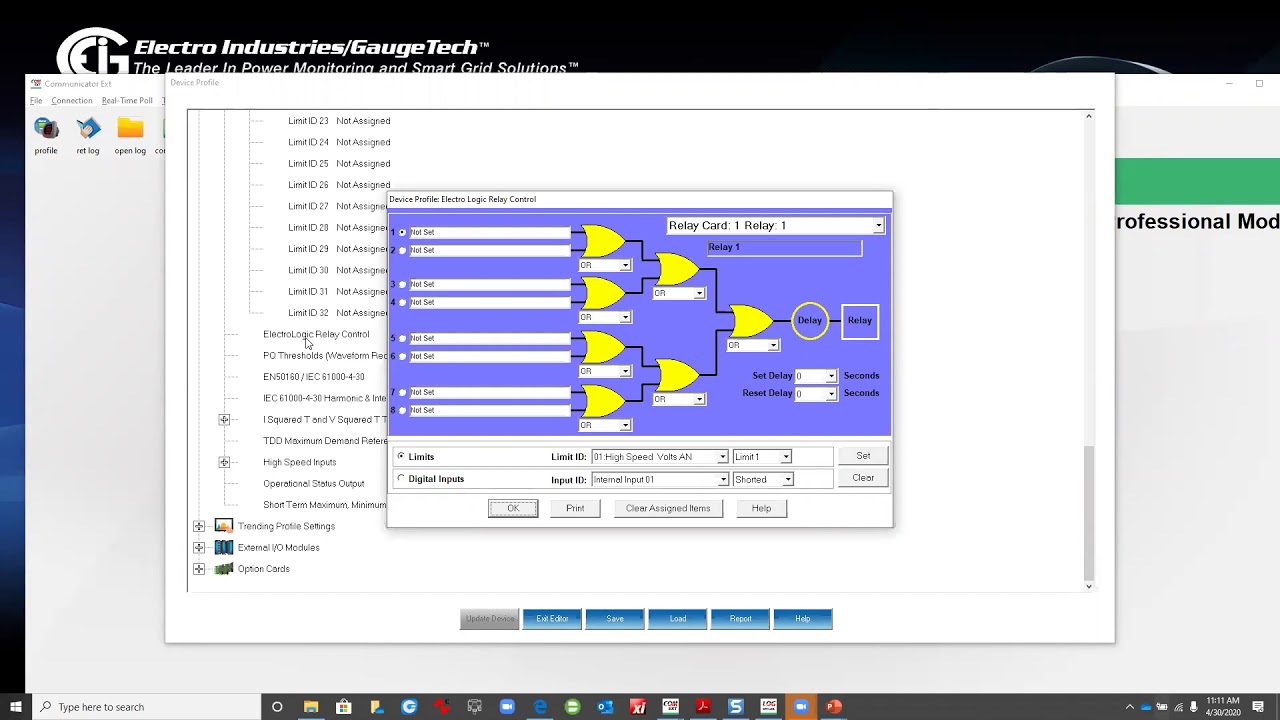Click the OR gate joining inputs 3 and 4
Image resolution: width=1280 pixels, height=720 pixels.
(x=603, y=293)
